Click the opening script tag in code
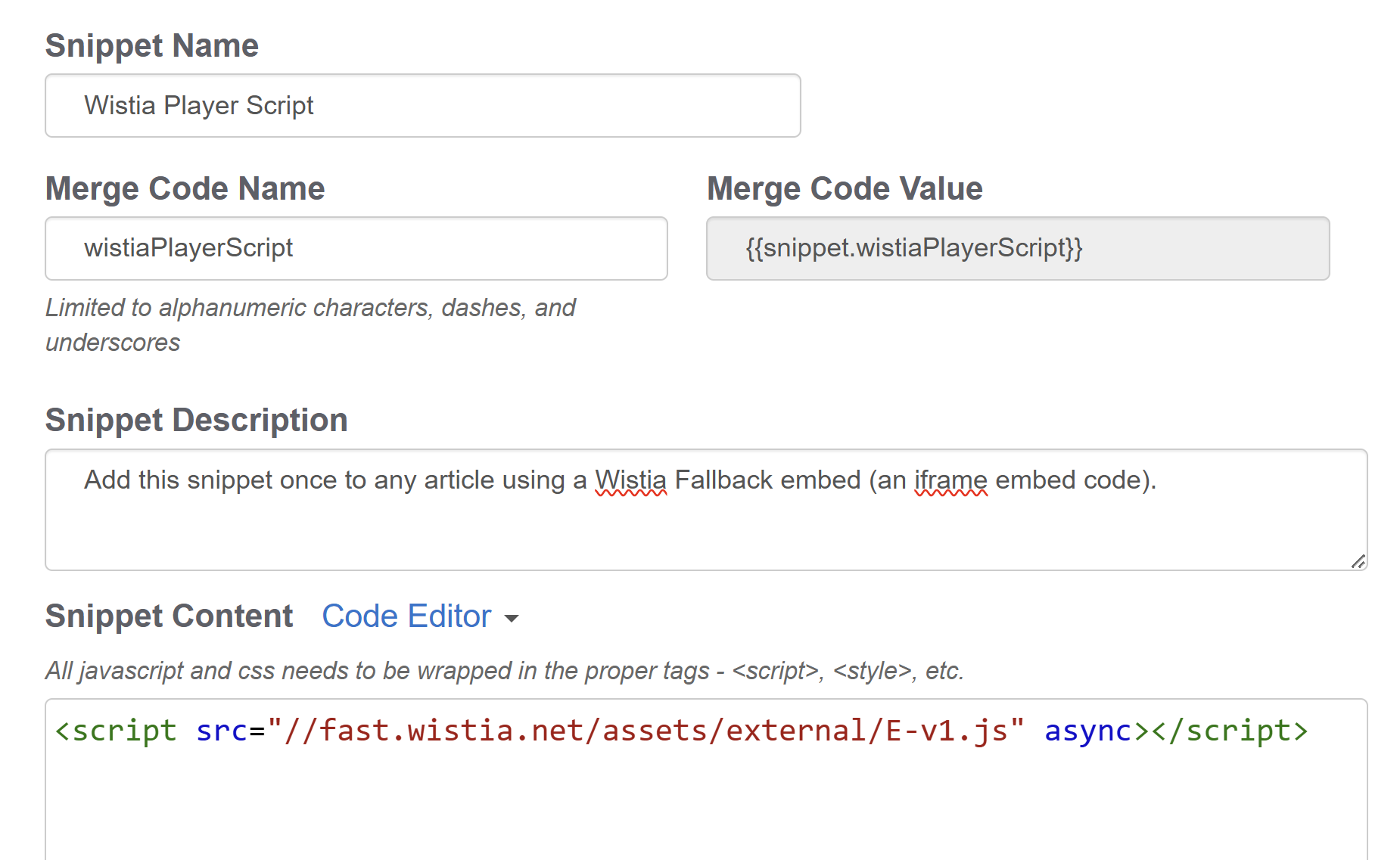Viewport: 1400px width, 860px height. click(116, 731)
